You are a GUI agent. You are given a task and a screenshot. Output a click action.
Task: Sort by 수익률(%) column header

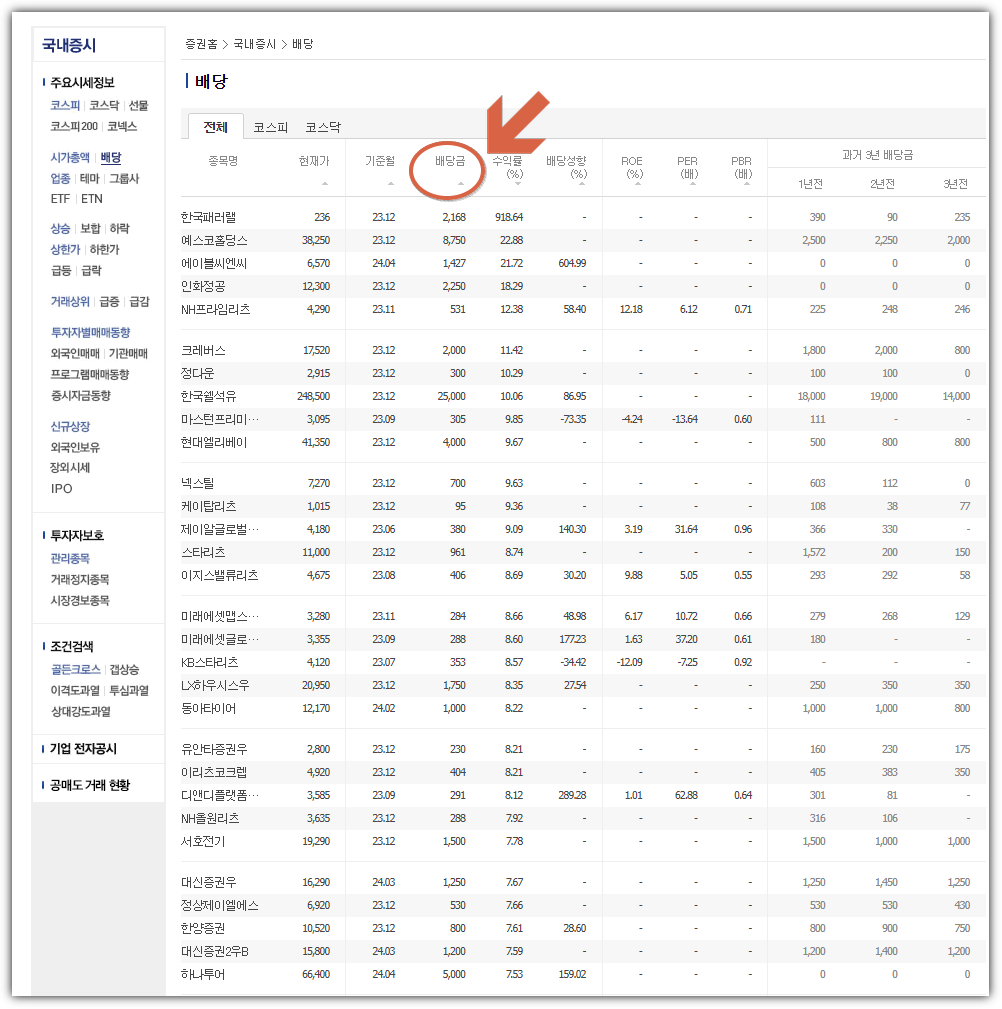[x=507, y=167]
